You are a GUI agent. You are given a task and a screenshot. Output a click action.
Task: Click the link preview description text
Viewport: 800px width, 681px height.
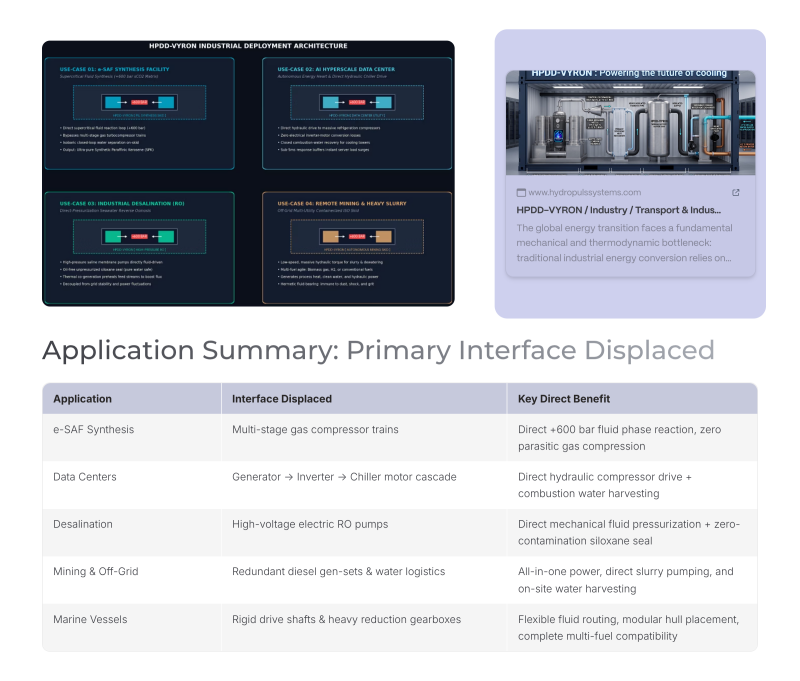point(624,243)
